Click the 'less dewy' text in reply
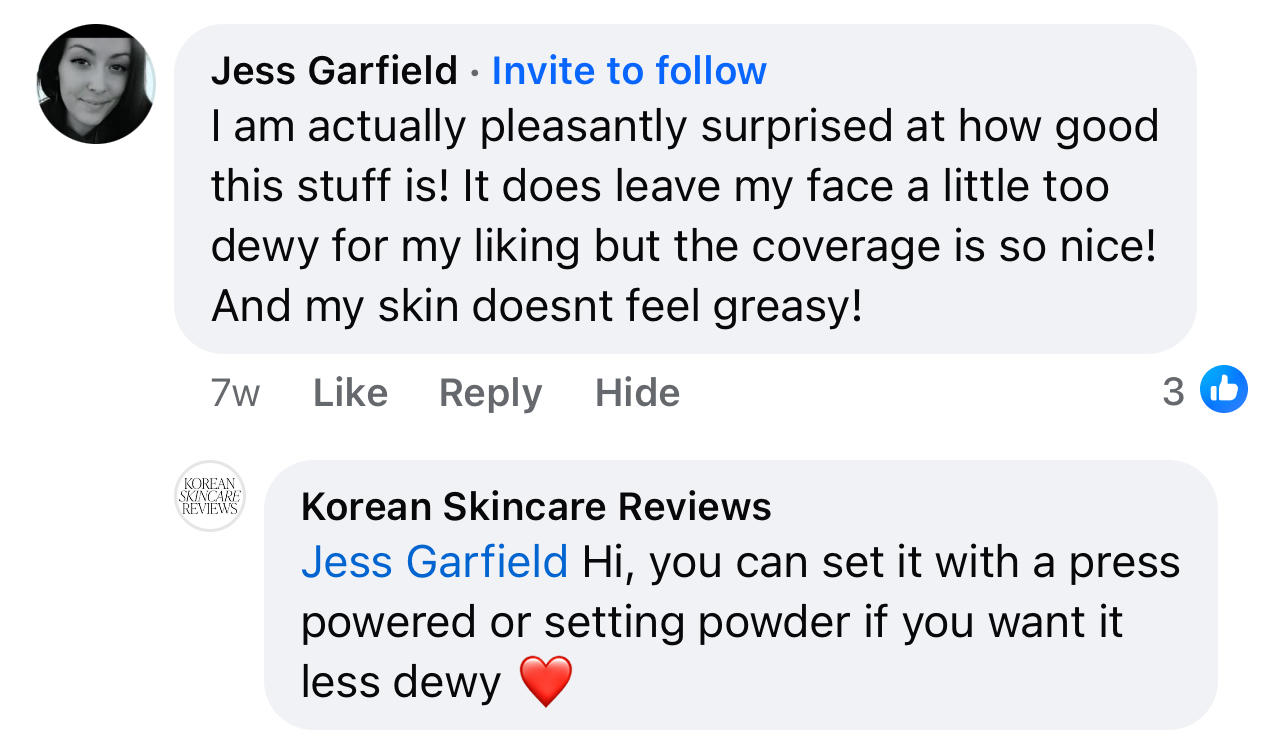The width and height of the screenshot is (1284, 746). click(400, 682)
